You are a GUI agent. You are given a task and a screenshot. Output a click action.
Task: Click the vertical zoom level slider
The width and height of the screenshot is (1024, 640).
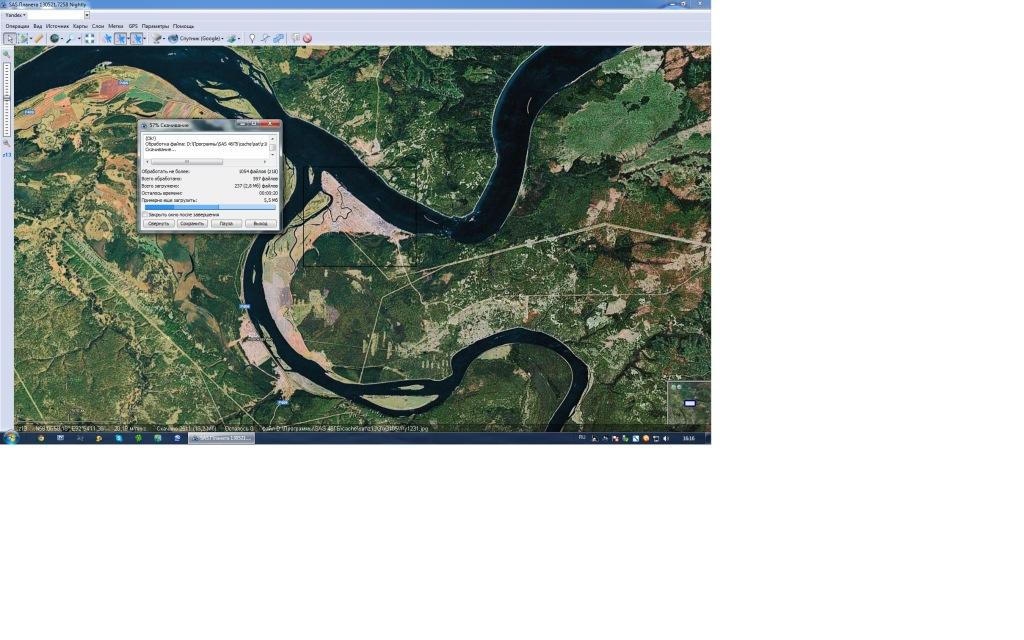[6, 100]
